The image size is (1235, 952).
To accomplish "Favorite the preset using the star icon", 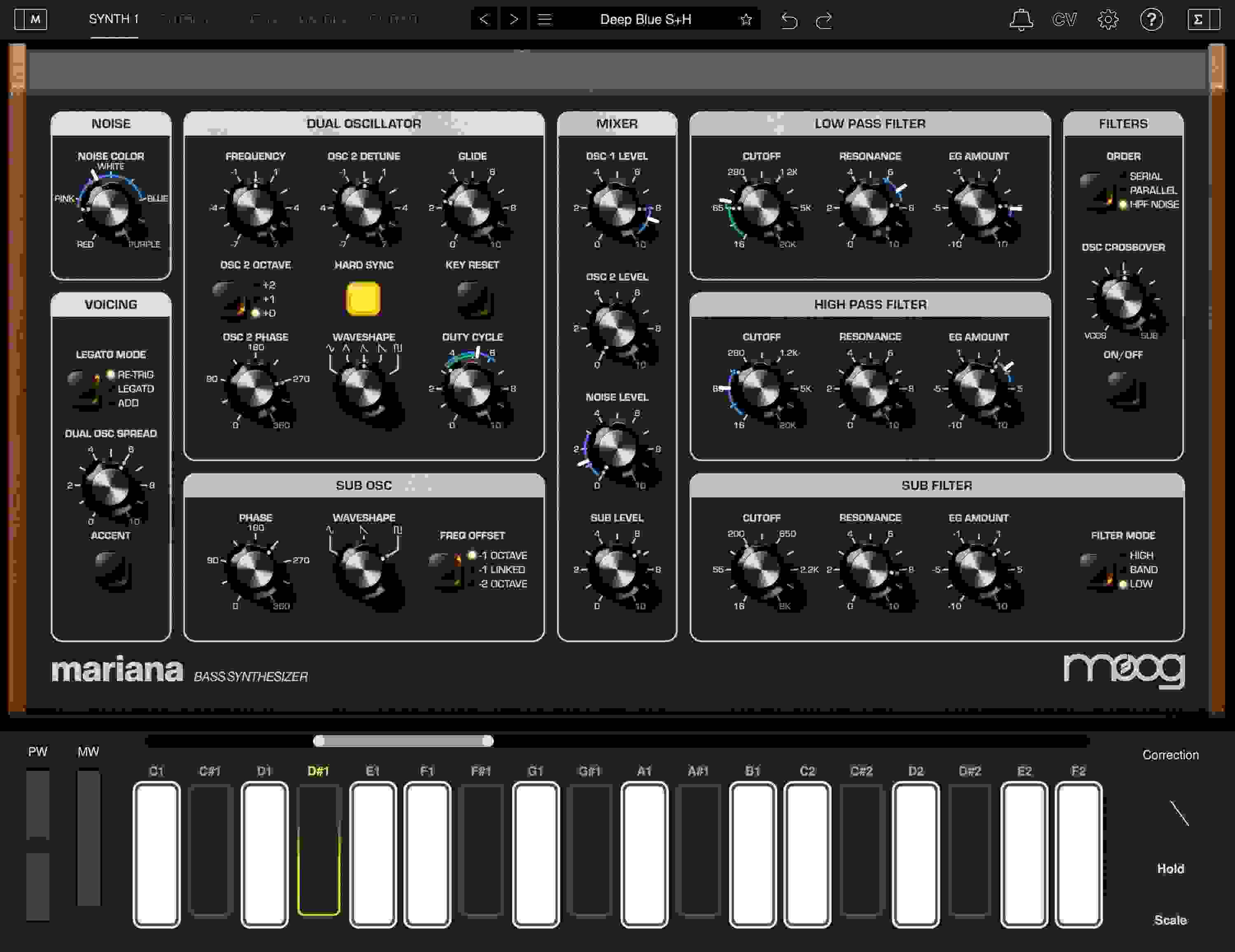I will 746,19.
